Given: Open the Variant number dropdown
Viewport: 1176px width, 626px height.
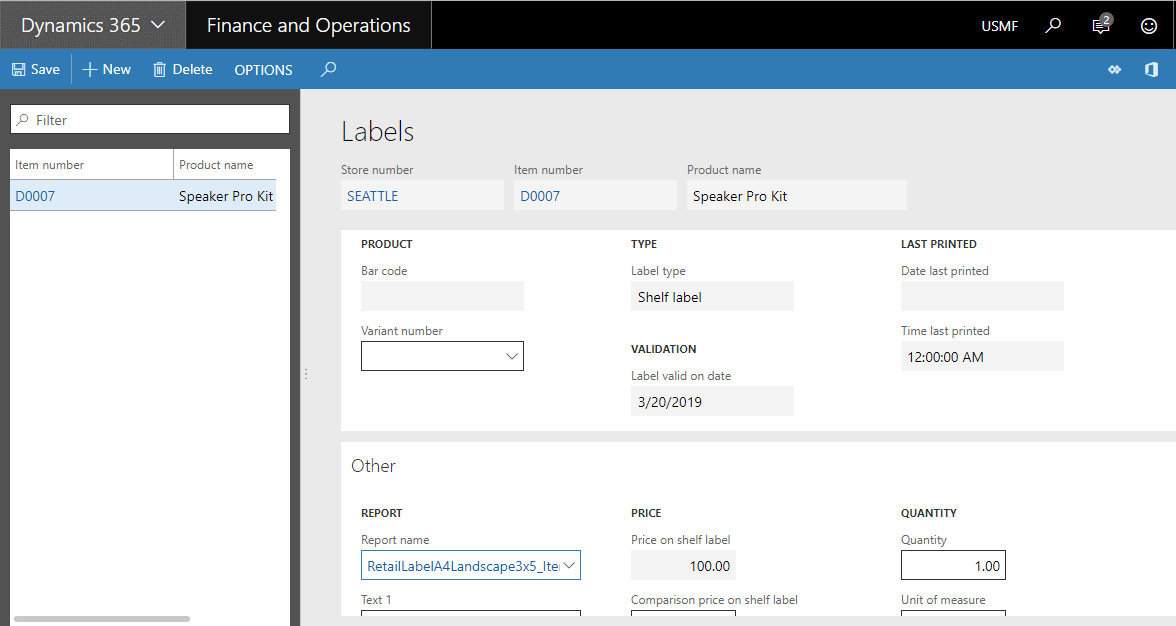Looking at the screenshot, I should click(x=511, y=356).
